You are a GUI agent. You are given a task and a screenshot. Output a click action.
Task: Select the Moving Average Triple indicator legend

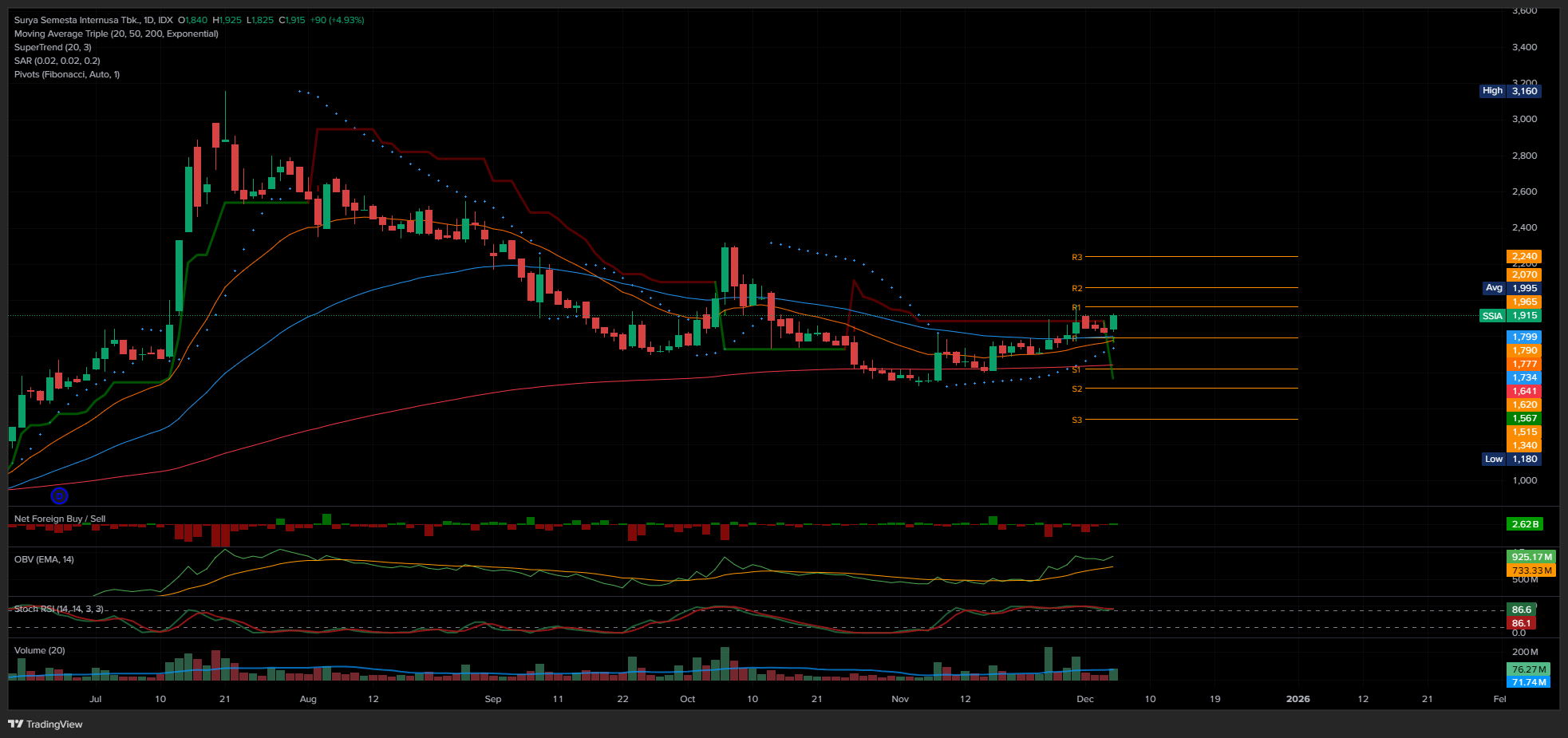point(116,34)
